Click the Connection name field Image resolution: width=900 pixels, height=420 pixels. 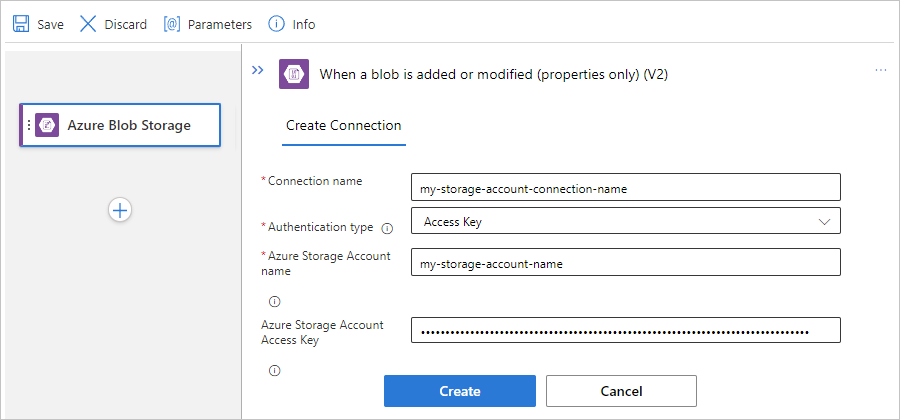click(x=625, y=187)
